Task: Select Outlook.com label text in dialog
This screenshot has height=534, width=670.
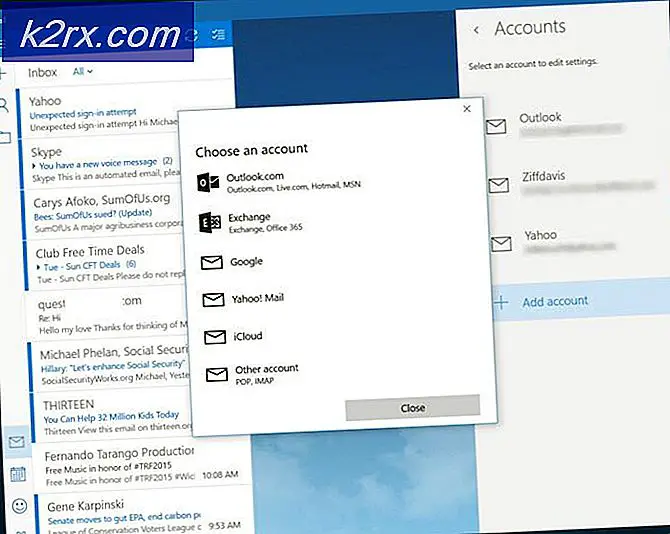Action: click(x=255, y=176)
